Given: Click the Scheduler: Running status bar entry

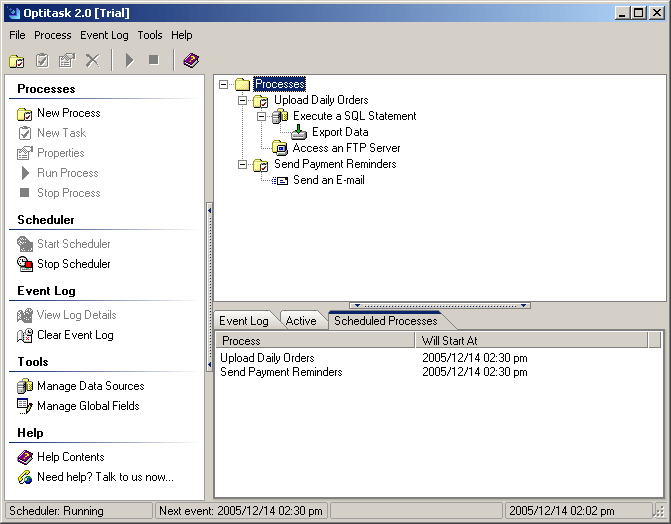Looking at the screenshot, I should [79, 511].
